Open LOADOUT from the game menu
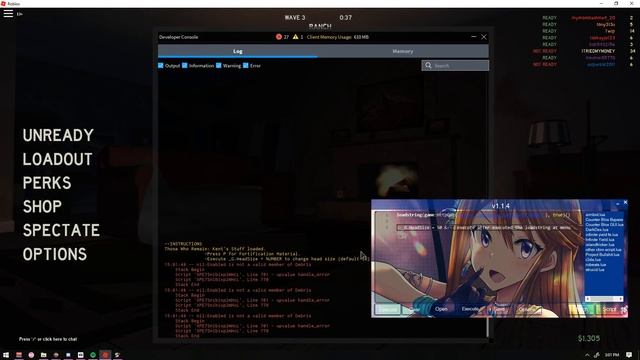640x360 pixels. tap(58, 159)
